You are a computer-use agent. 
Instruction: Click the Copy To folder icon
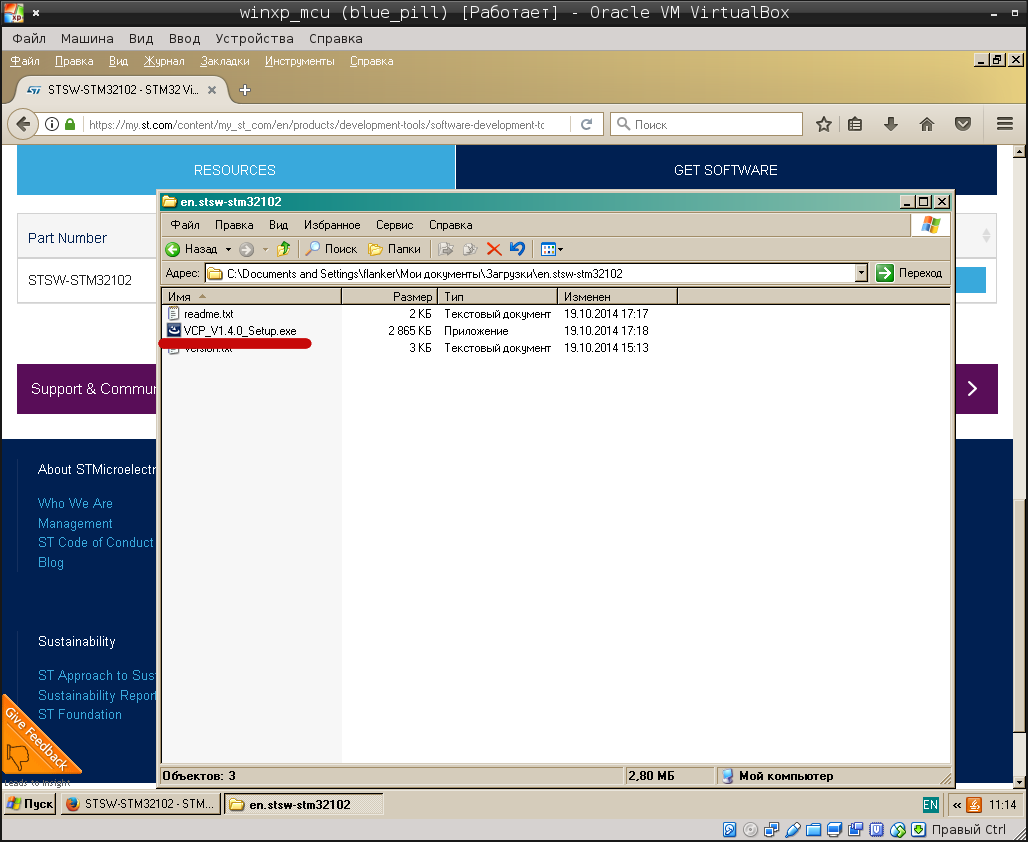tap(470, 249)
